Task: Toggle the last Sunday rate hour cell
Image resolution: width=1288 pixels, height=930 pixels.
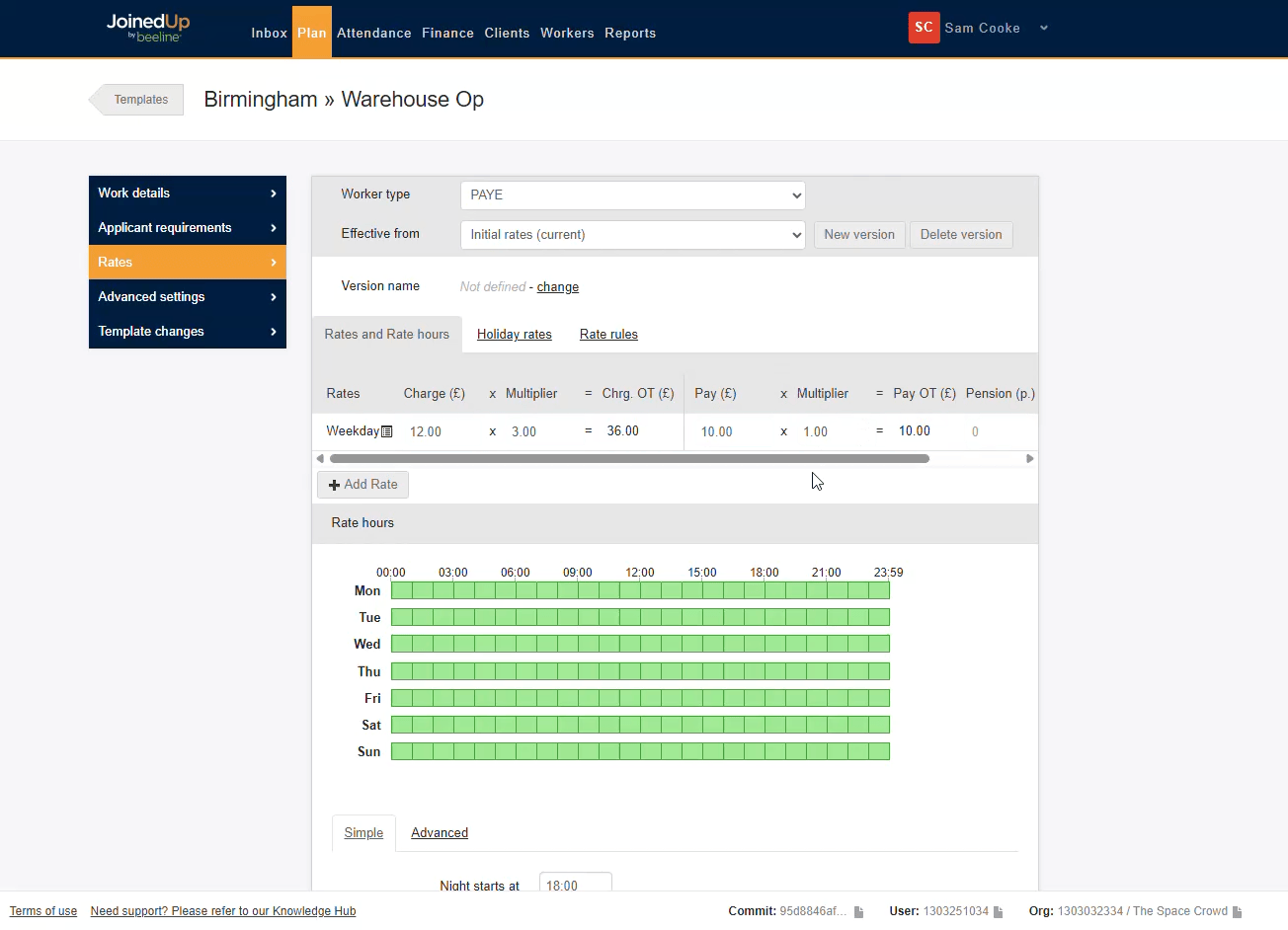Action: click(879, 751)
